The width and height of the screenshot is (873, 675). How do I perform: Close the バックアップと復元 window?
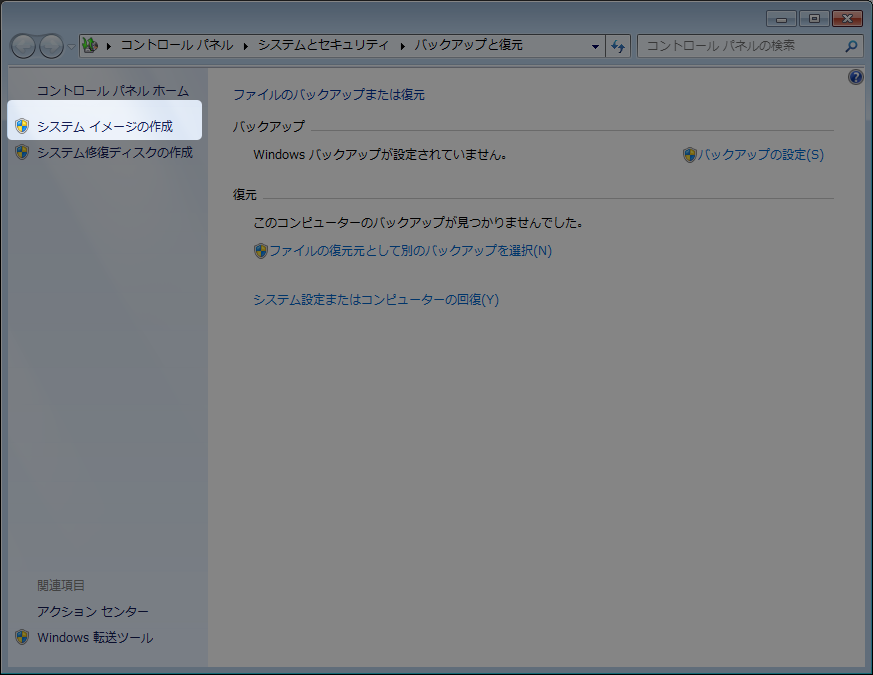[x=847, y=19]
